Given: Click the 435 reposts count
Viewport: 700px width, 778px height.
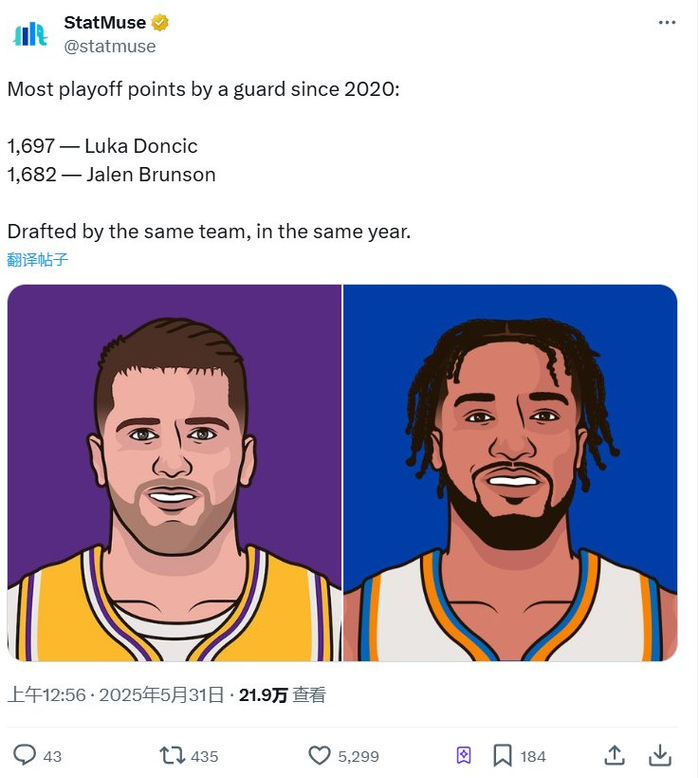Looking at the screenshot, I should (204, 756).
